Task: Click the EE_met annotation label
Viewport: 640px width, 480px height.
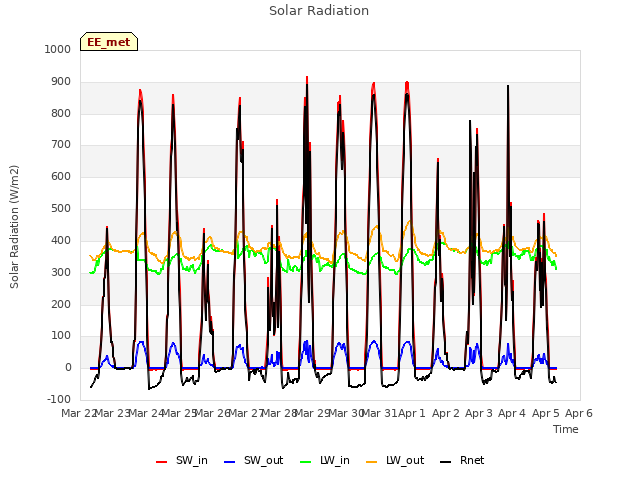Action: (109, 42)
